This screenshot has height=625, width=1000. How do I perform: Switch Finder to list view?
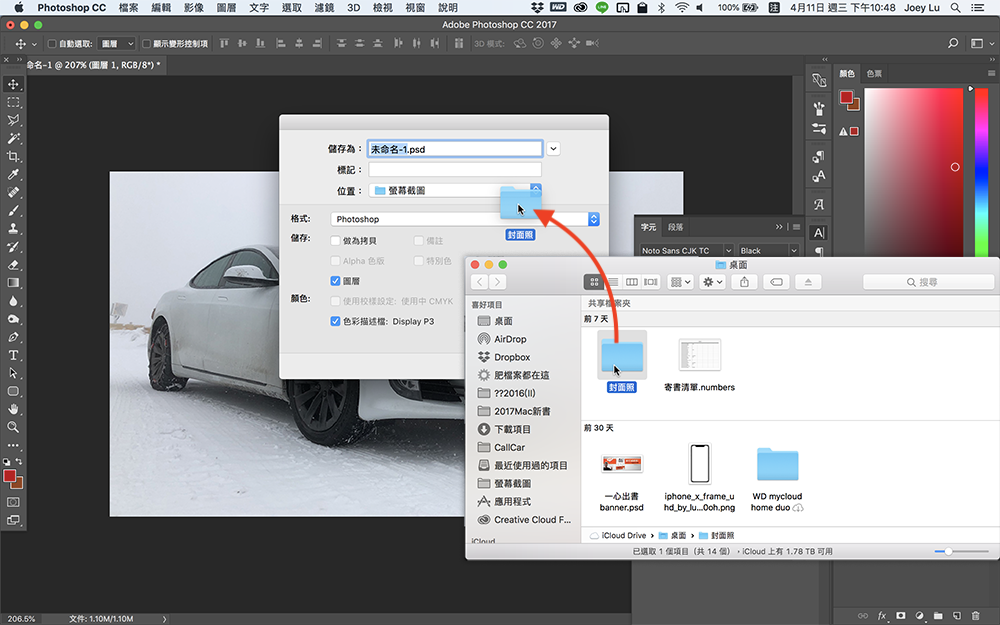click(613, 282)
